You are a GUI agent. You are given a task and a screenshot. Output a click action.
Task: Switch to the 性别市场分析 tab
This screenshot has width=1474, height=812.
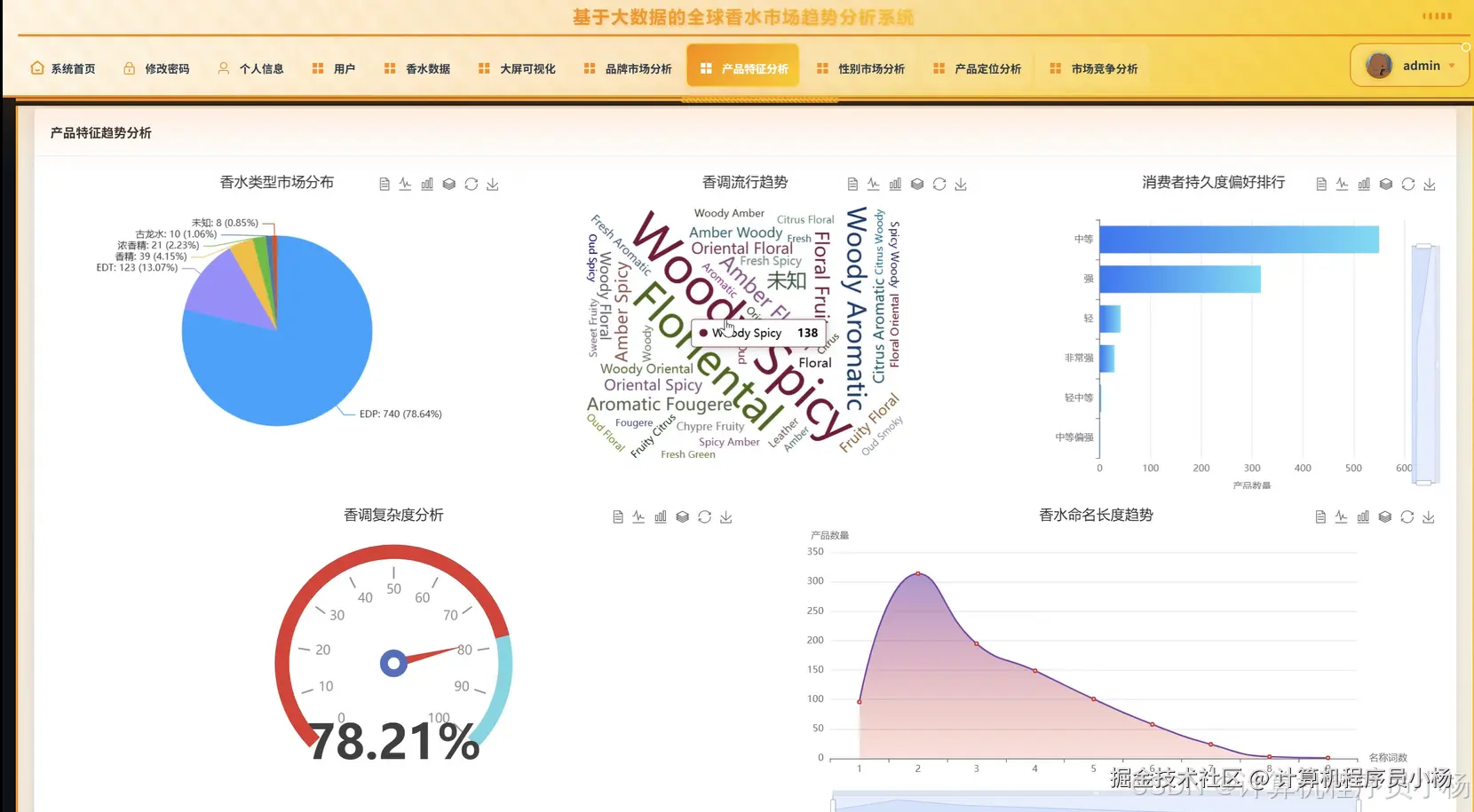pos(873,67)
